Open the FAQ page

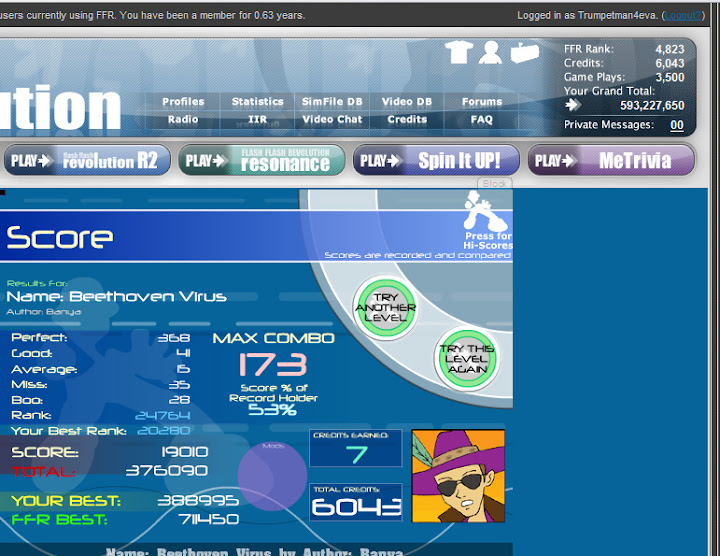click(482, 119)
